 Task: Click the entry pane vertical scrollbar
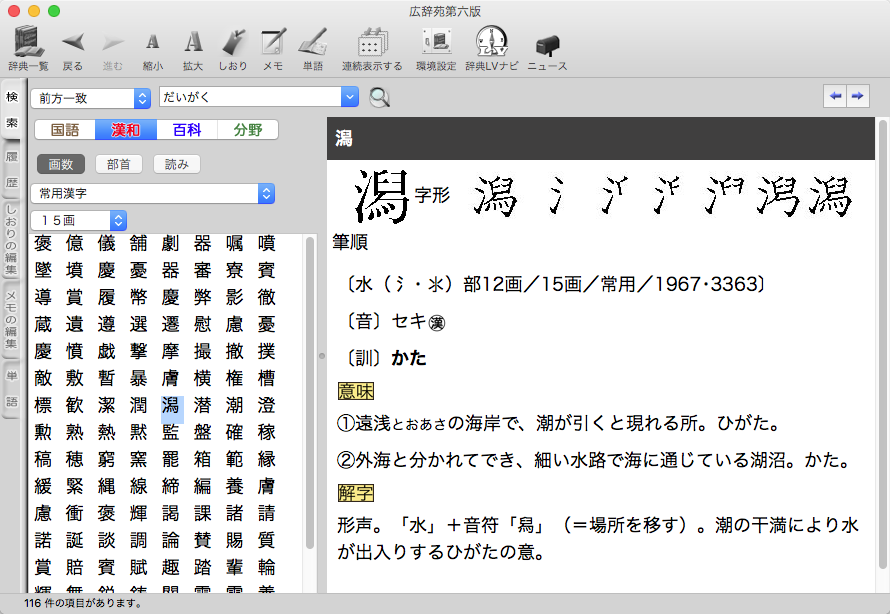[x=882, y=343]
